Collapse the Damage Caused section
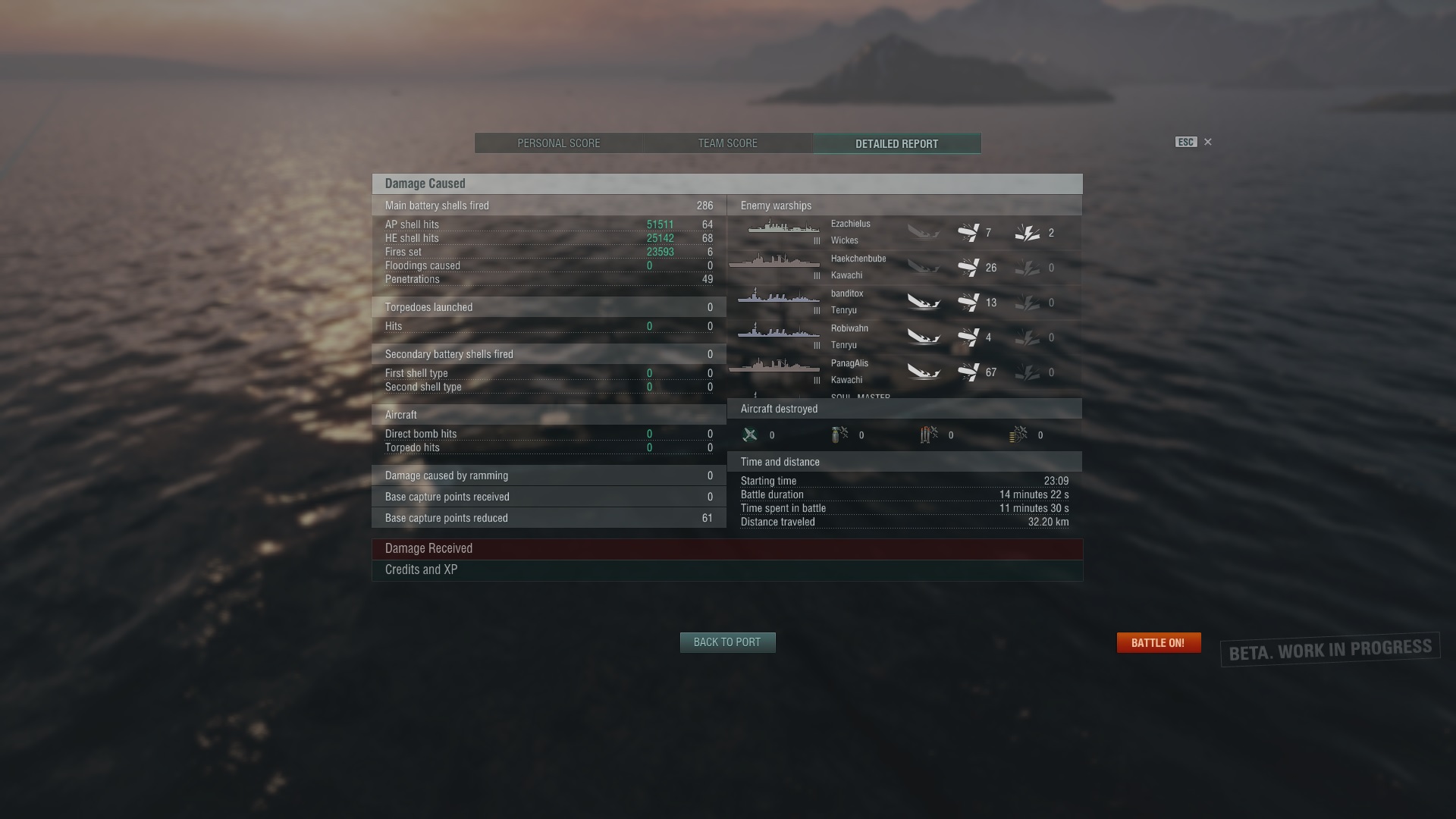The image size is (1456, 819). 727,184
